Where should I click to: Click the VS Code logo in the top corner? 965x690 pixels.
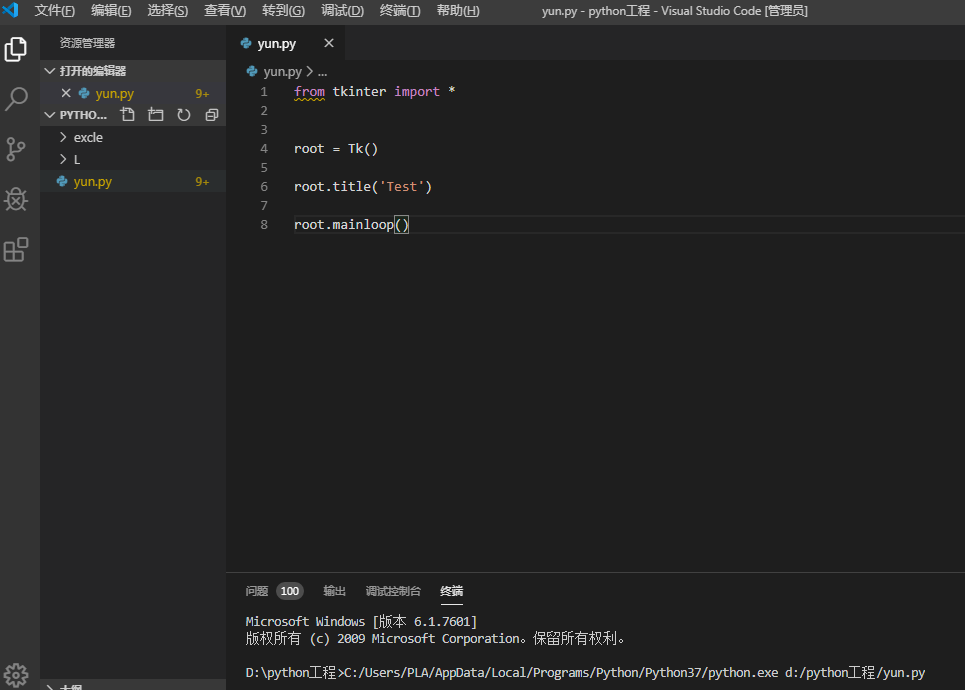[11, 11]
